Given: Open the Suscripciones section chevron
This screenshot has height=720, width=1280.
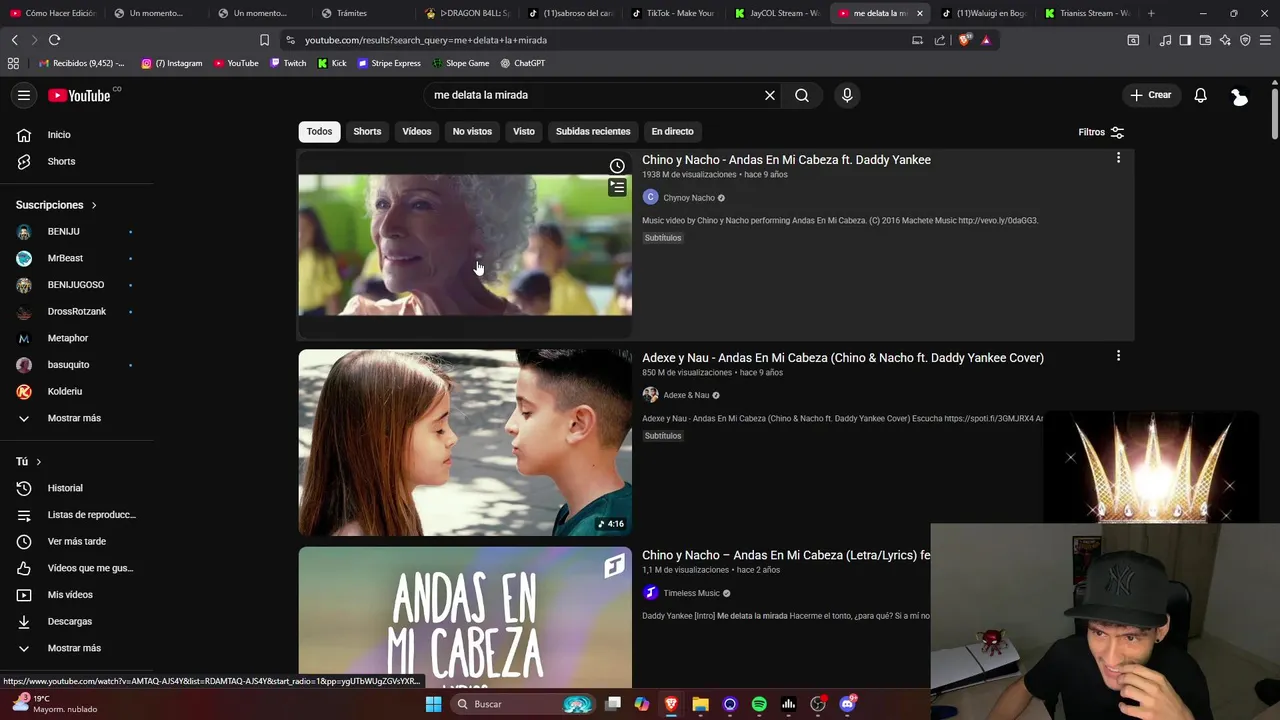Looking at the screenshot, I should tap(94, 205).
